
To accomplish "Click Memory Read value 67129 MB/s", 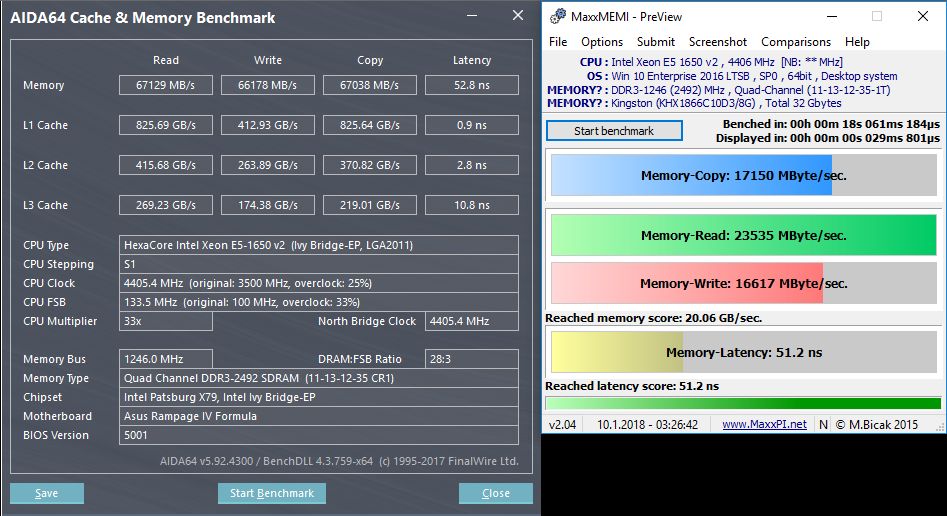I will 165,85.
